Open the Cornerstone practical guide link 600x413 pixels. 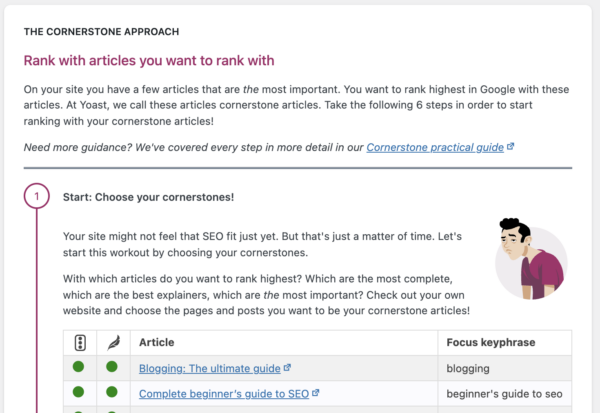[434, 147]
